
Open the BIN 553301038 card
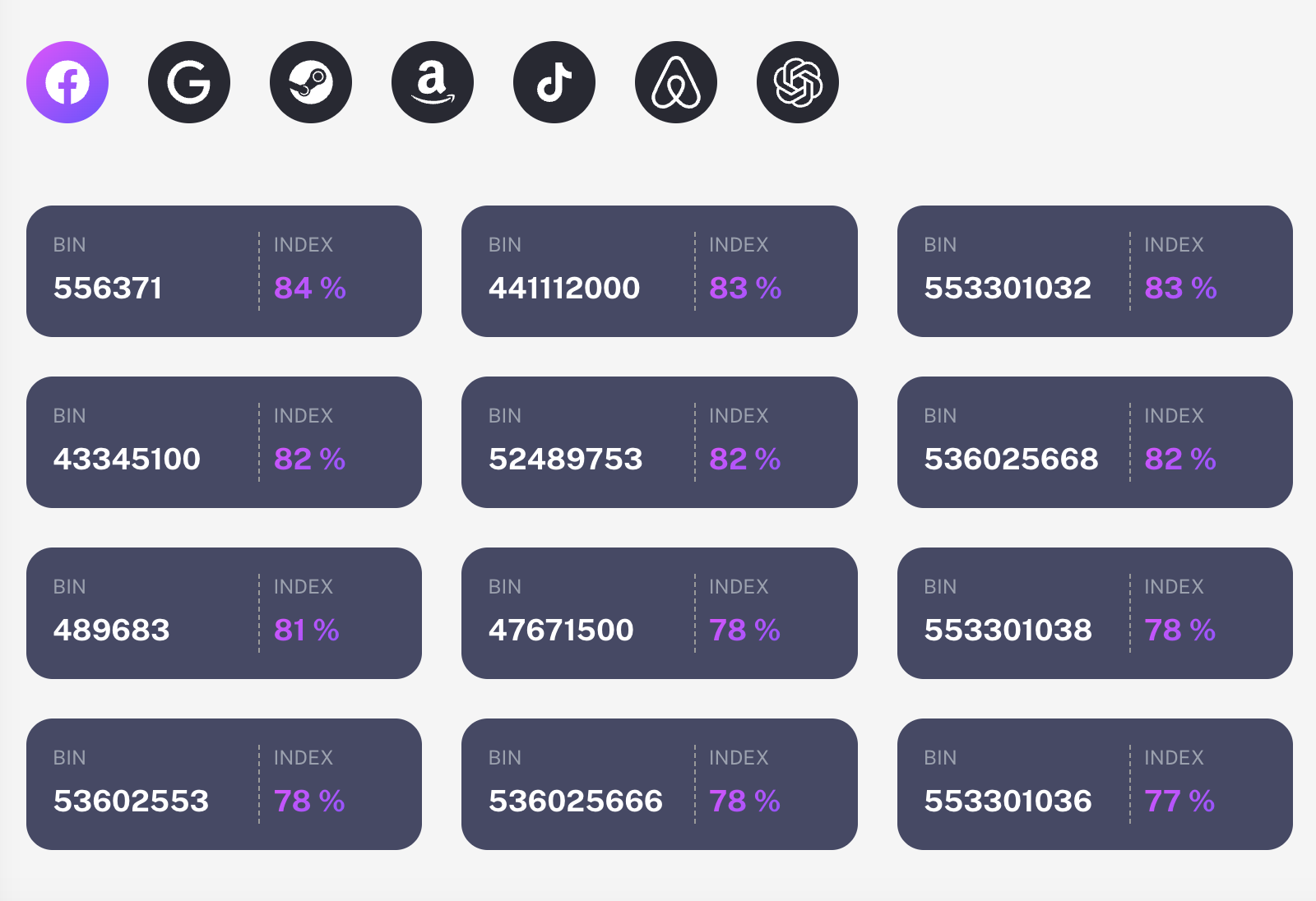(x=1095, y=613)
